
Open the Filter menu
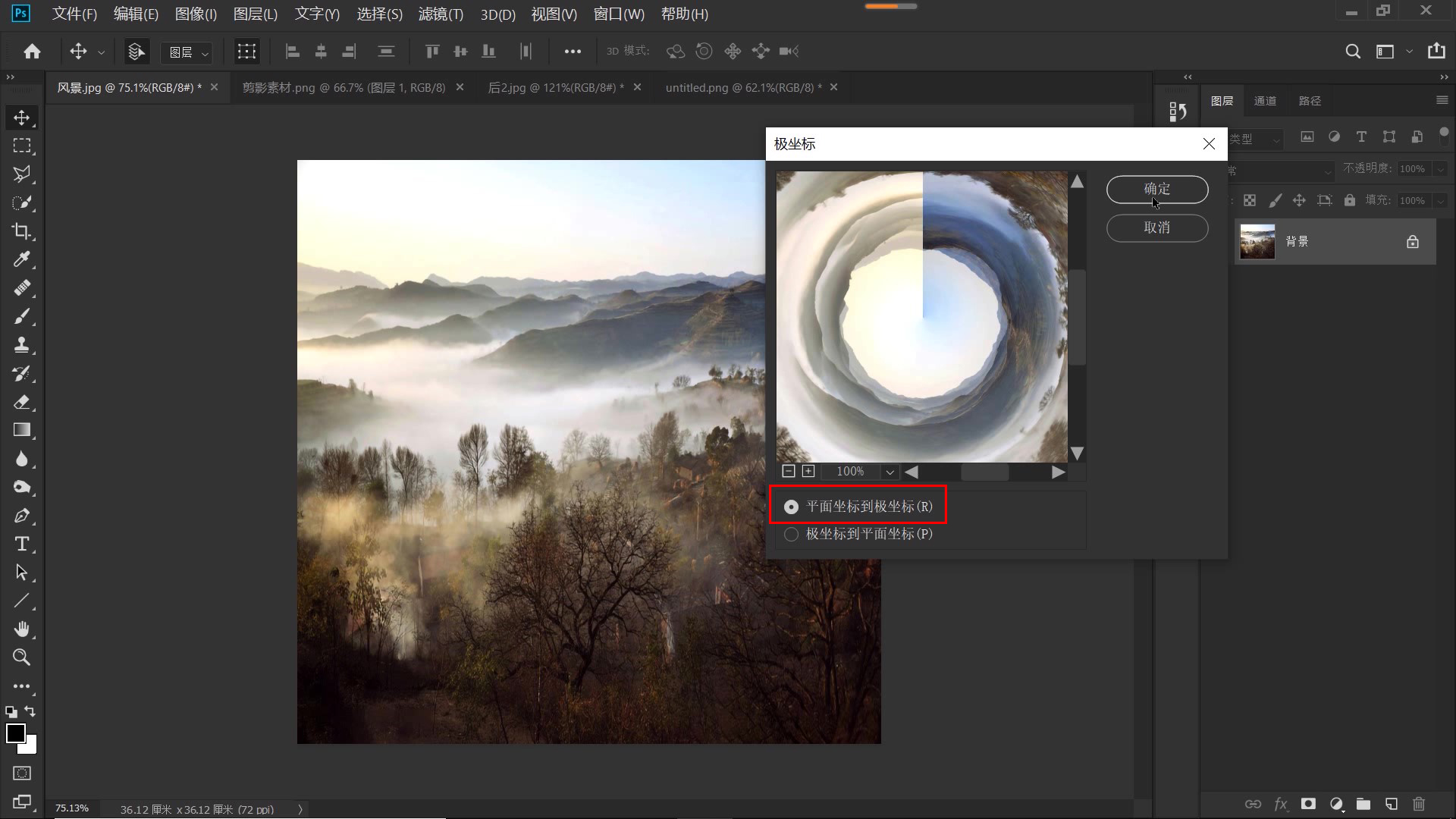(x=440, y=14)
